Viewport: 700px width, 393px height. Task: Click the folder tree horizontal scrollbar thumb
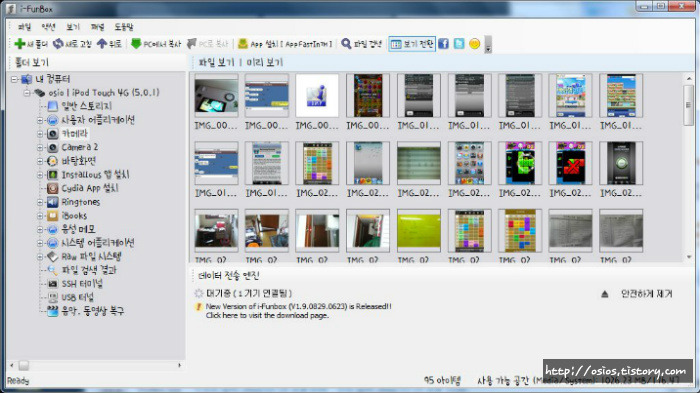[24, 365]
